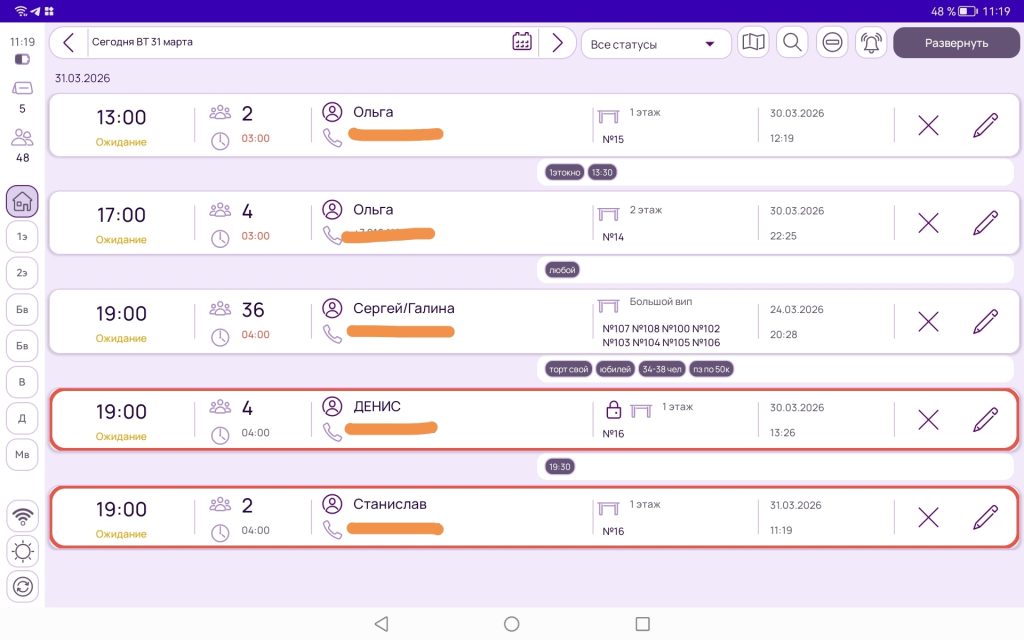
Task: Switch to the 'Мв' hall tab
Action: tap(22, 455)
